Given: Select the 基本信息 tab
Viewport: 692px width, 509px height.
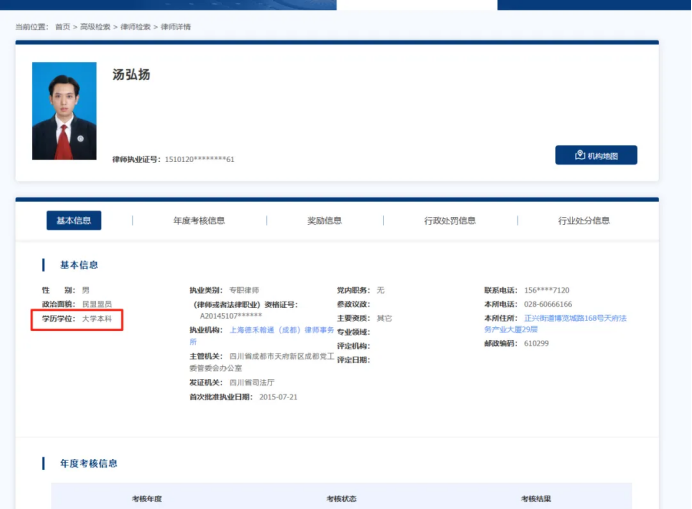Looking at the screenshot, I should [x=74, y=221].
